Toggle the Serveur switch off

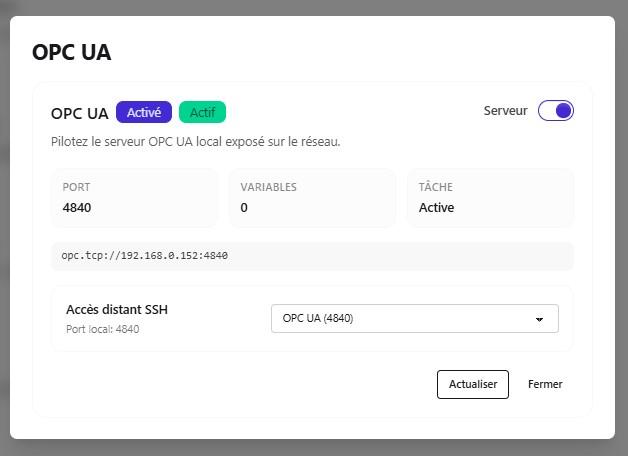pyautogui.click(x=556, y=110)
